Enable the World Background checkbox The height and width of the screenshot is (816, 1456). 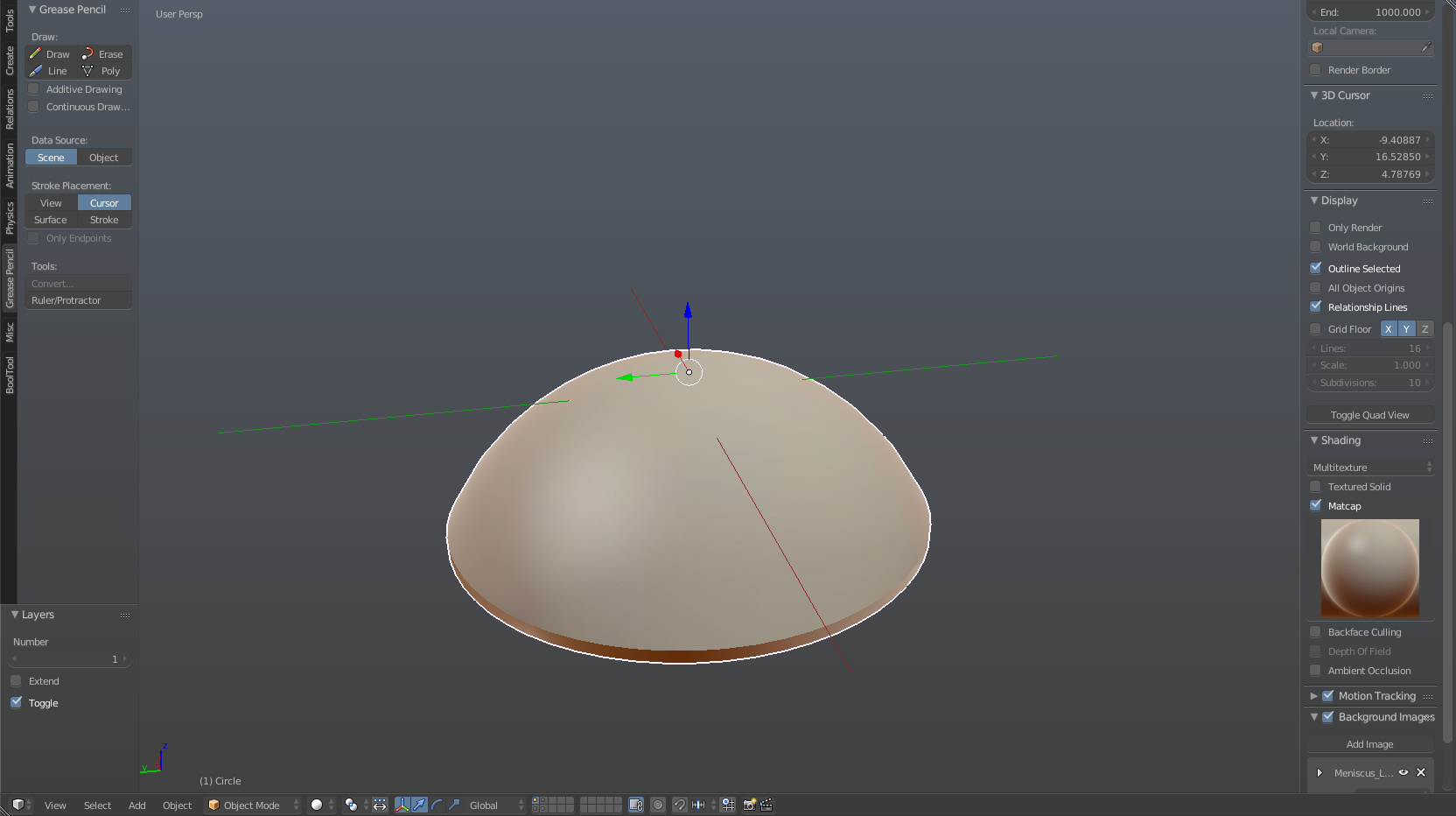1316,247
